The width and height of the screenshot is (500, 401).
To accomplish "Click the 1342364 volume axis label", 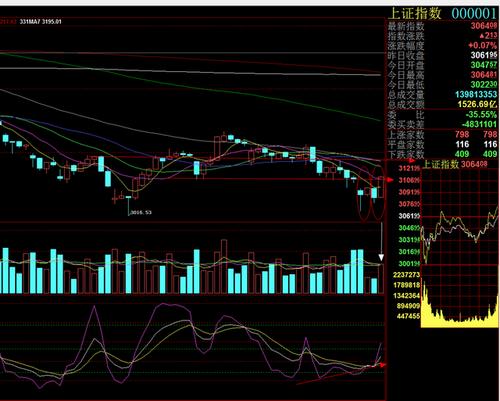I will tap(407, 296).
